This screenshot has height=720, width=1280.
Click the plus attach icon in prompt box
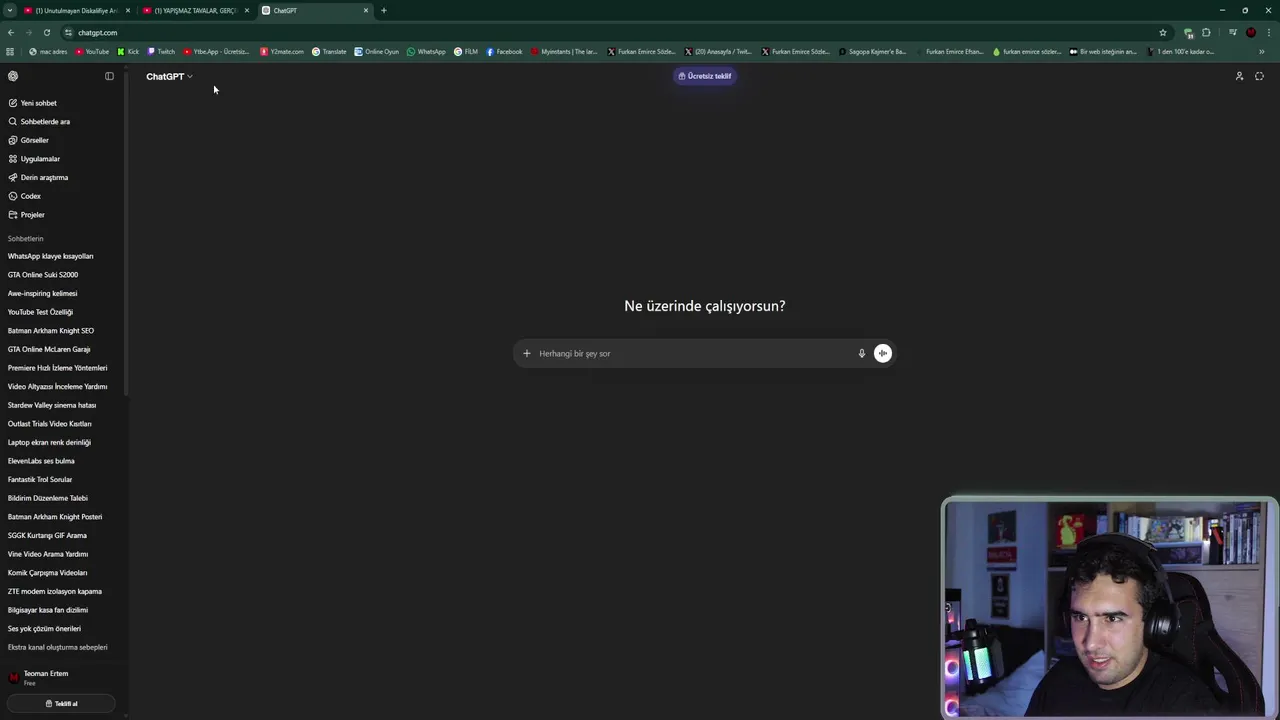(x=527, y=353)
